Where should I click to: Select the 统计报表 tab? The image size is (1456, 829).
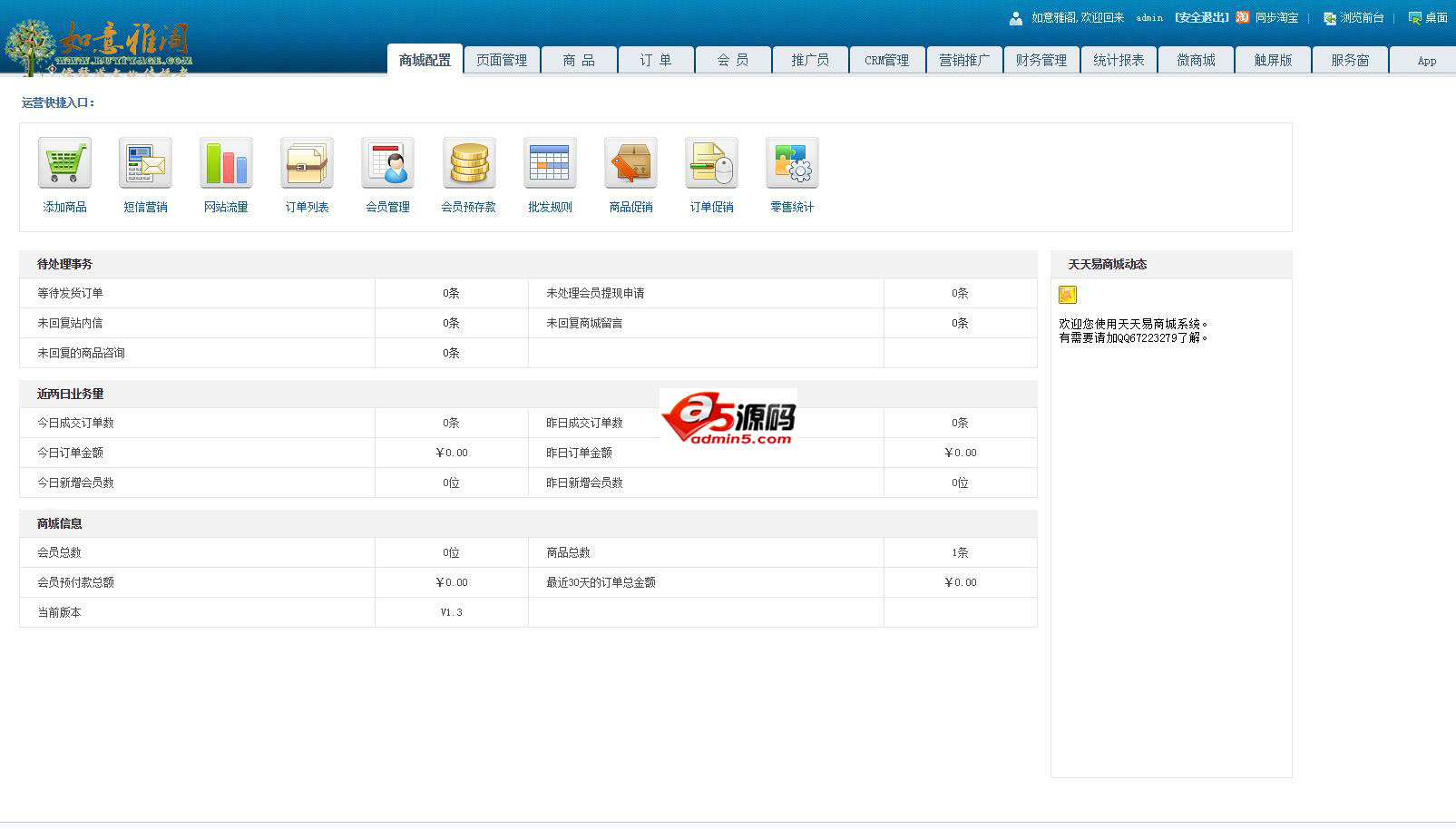tap(1119, 60)
